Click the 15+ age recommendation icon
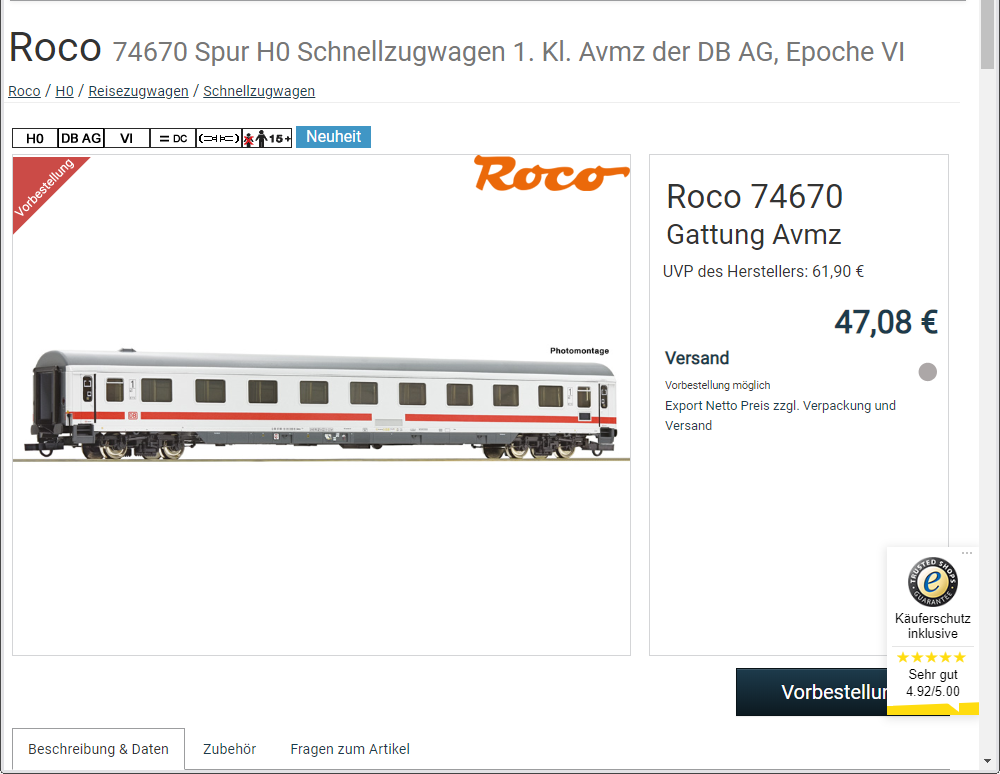Viewport: 1000px width, 774px height. coord(267,138)
